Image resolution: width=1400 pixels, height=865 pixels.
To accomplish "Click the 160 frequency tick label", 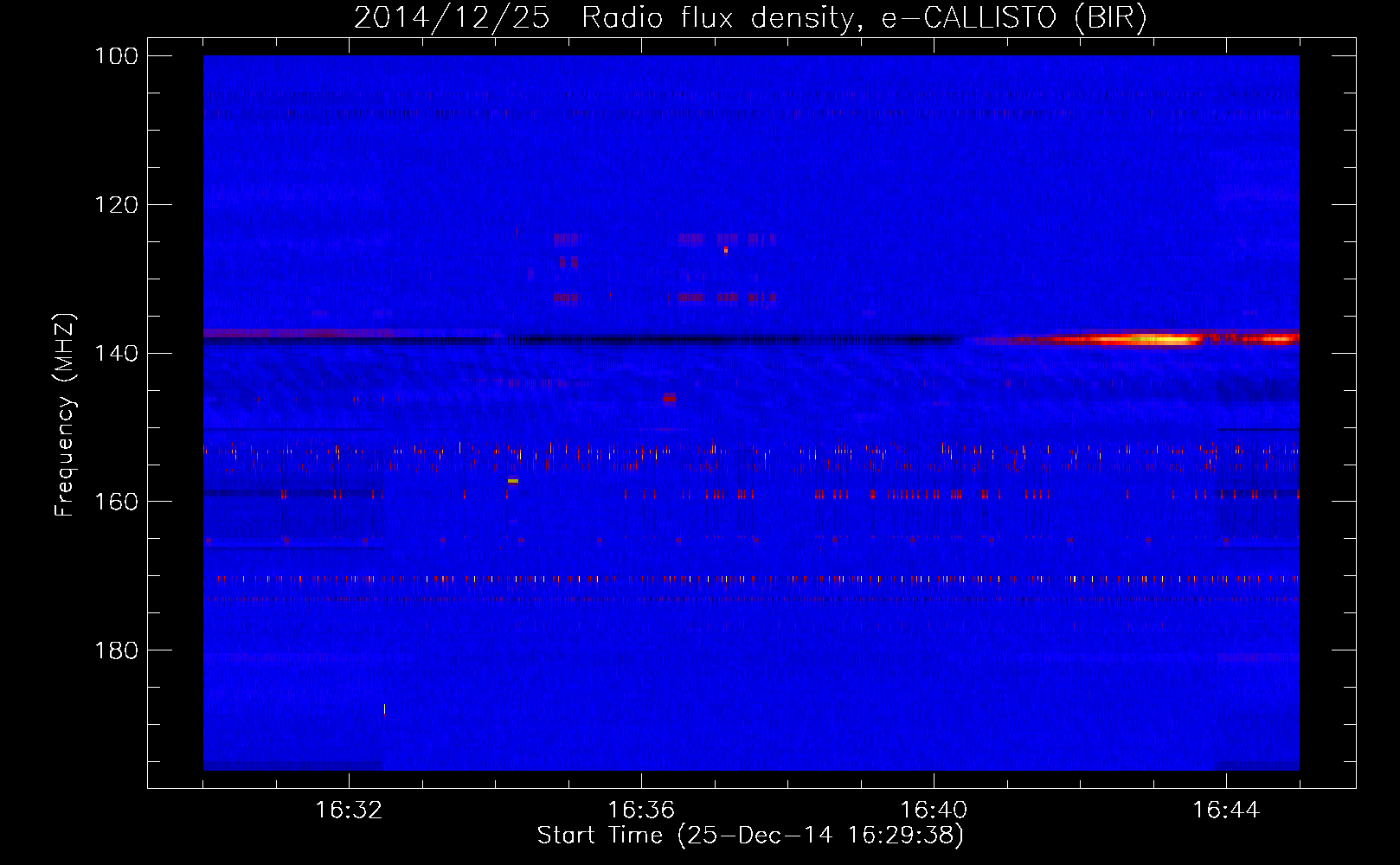I will click(x=117, y=502).
